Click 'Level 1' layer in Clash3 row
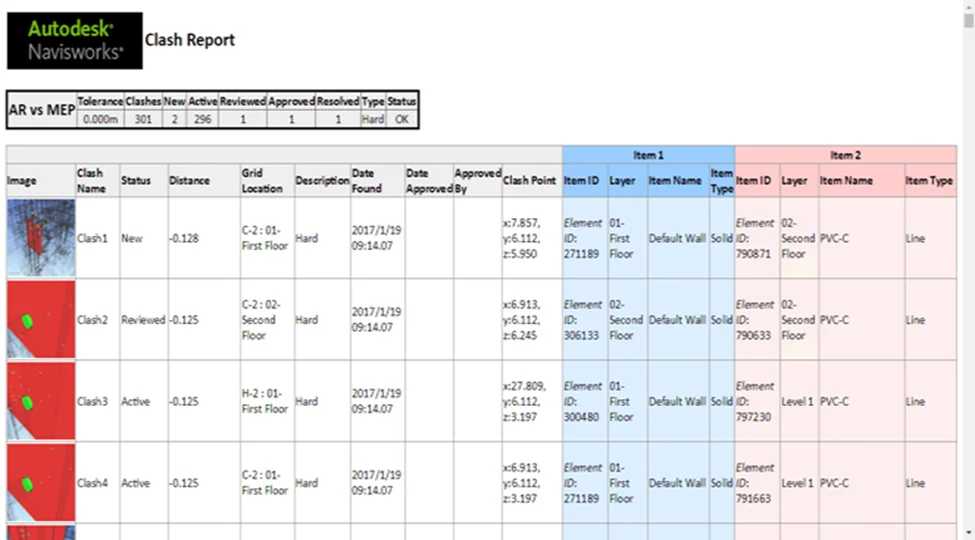 tap(797, 401)
